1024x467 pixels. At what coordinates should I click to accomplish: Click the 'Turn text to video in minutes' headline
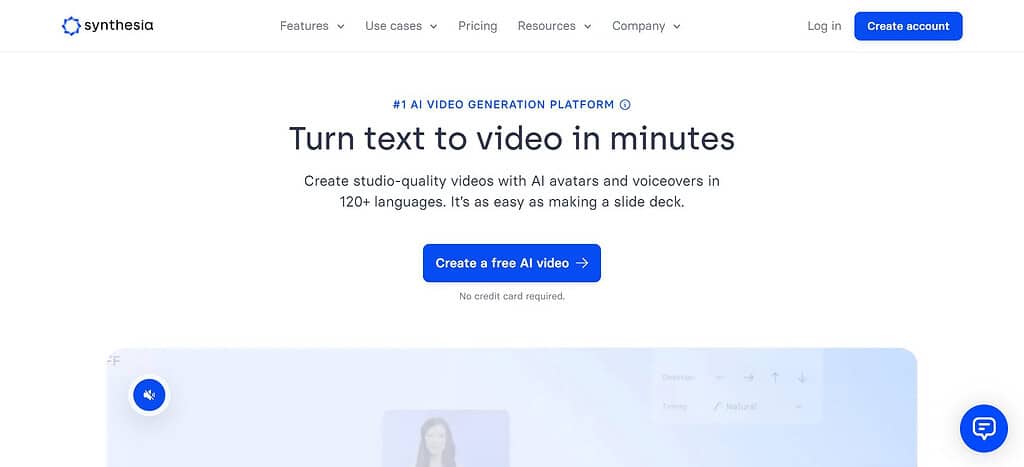(512, 138)
